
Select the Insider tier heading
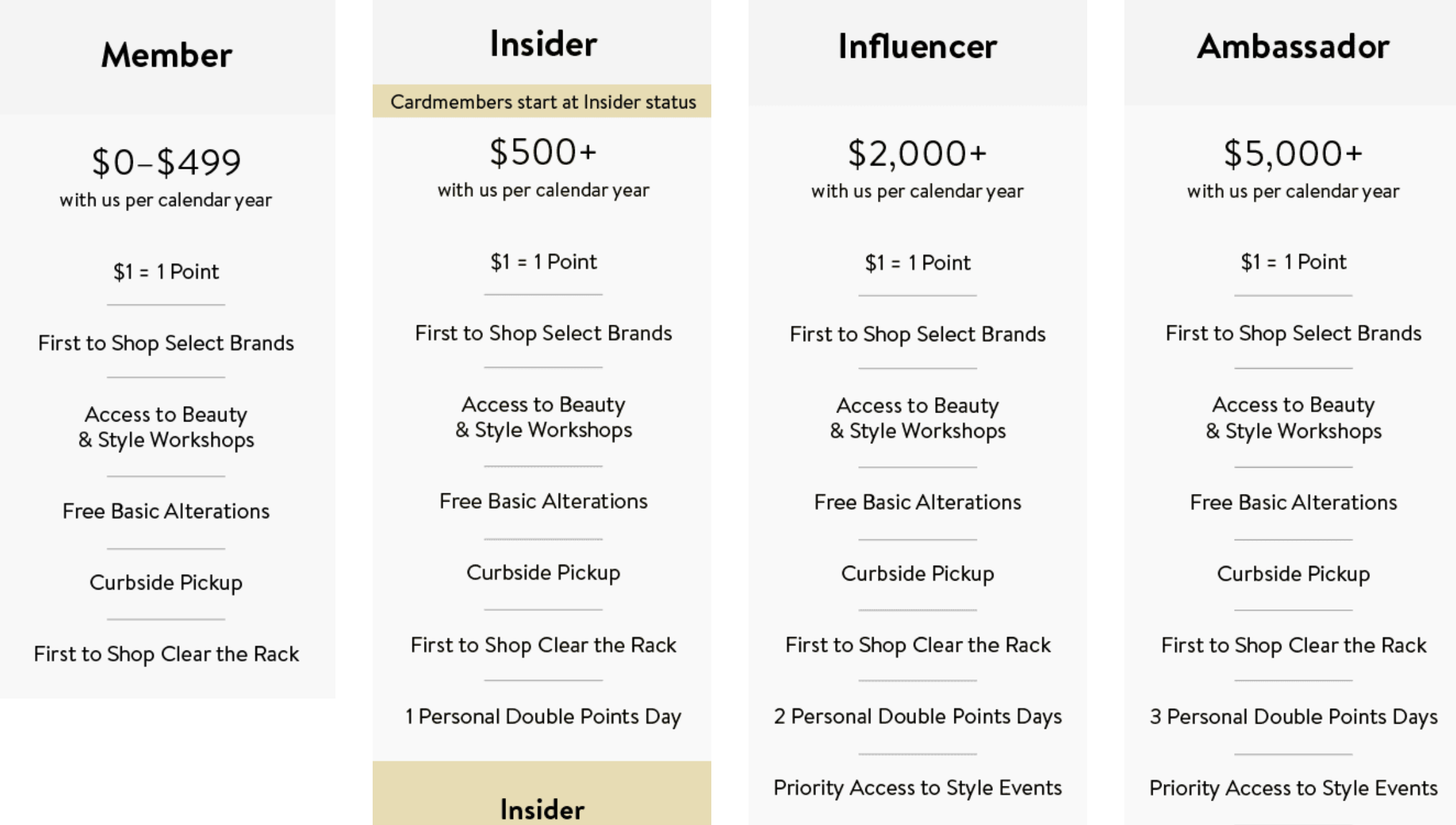coord(543,44)
